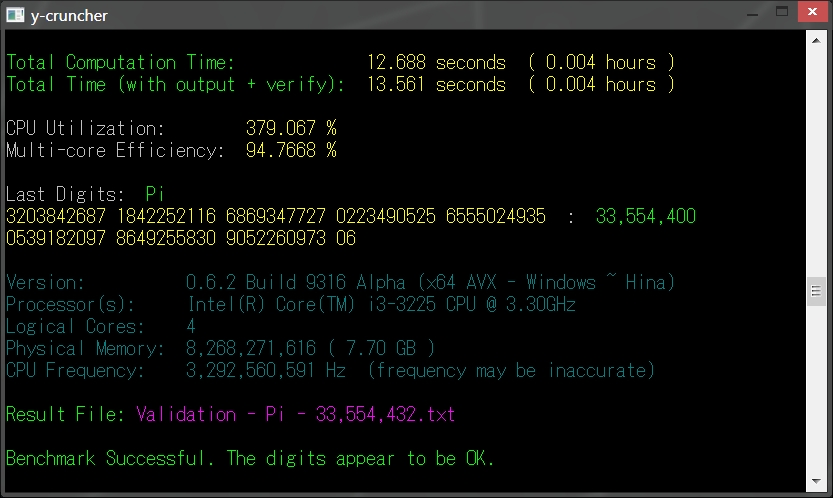Screen dimensions: 833x498
Task: Click the "Last Digits:" label
Action: tap(65, 195)
